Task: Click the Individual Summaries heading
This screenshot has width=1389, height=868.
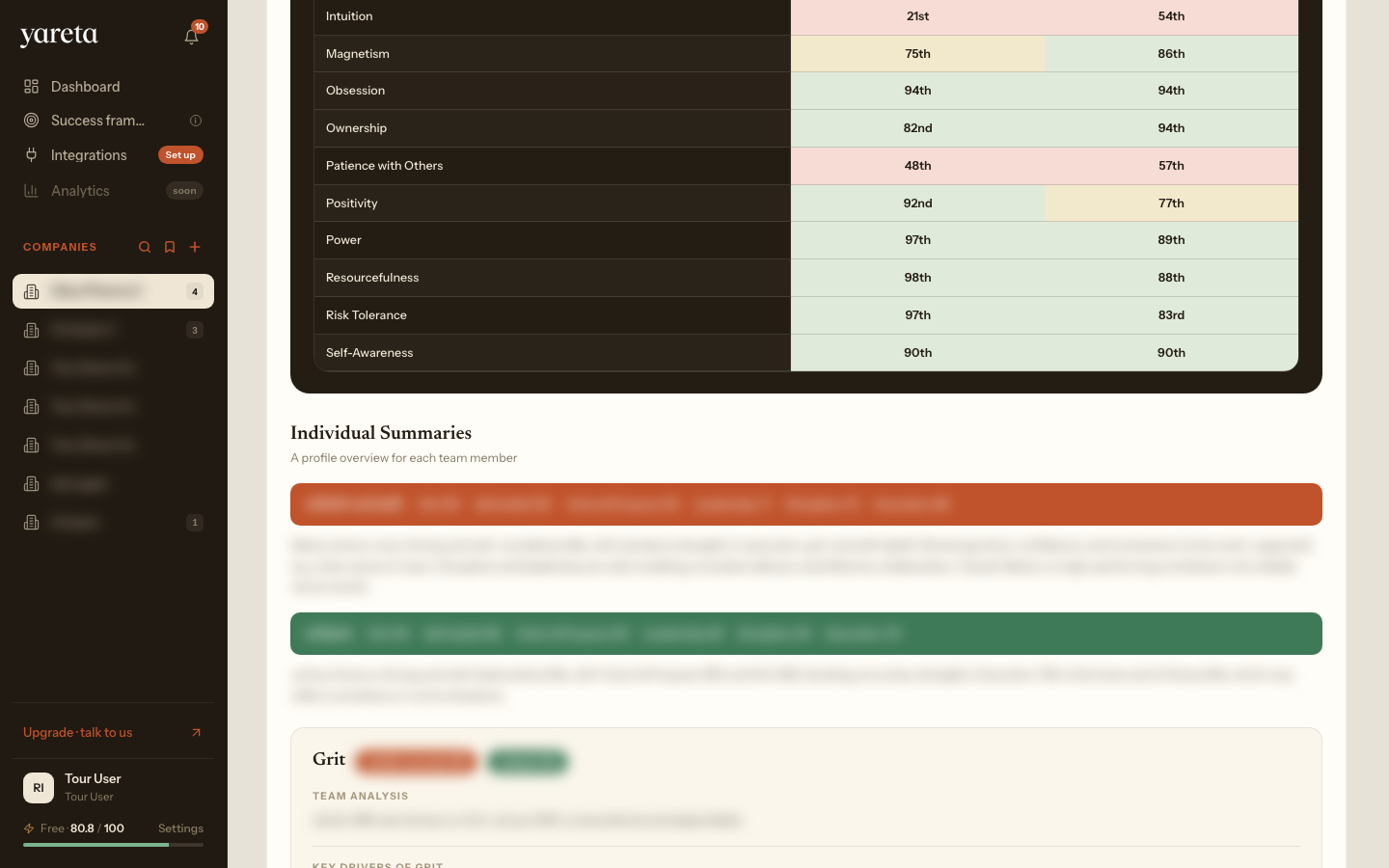Action: [381, 433]
